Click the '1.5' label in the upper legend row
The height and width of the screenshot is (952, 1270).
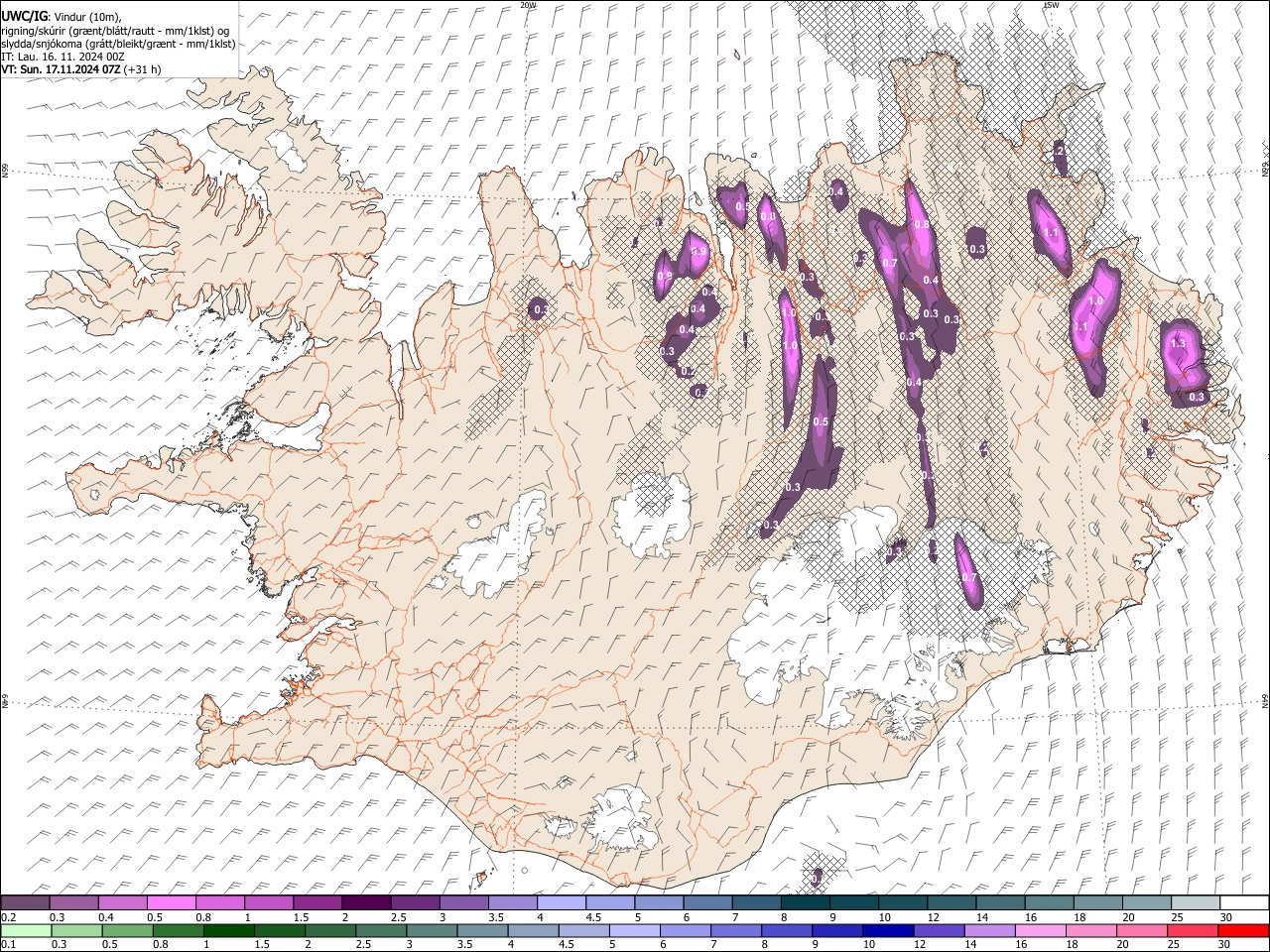[301, 918]
